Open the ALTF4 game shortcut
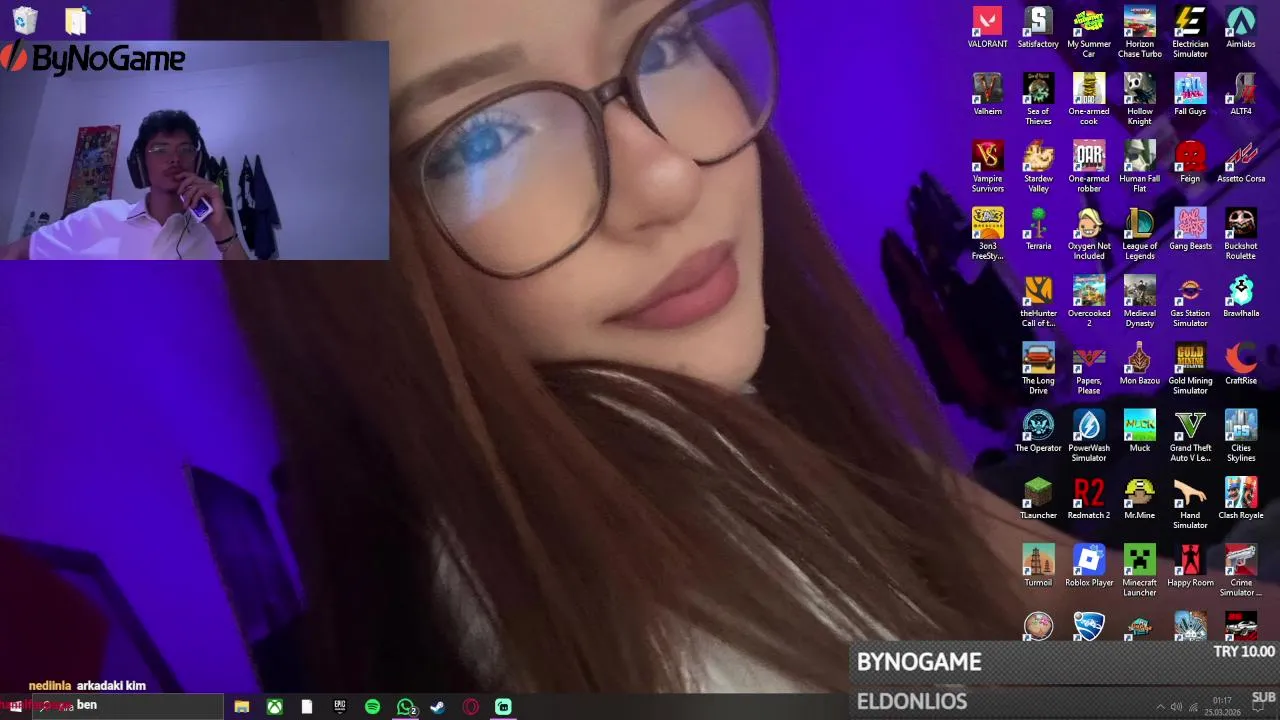This screenshot has height=720, width=1280. [x=1241, y=94]
